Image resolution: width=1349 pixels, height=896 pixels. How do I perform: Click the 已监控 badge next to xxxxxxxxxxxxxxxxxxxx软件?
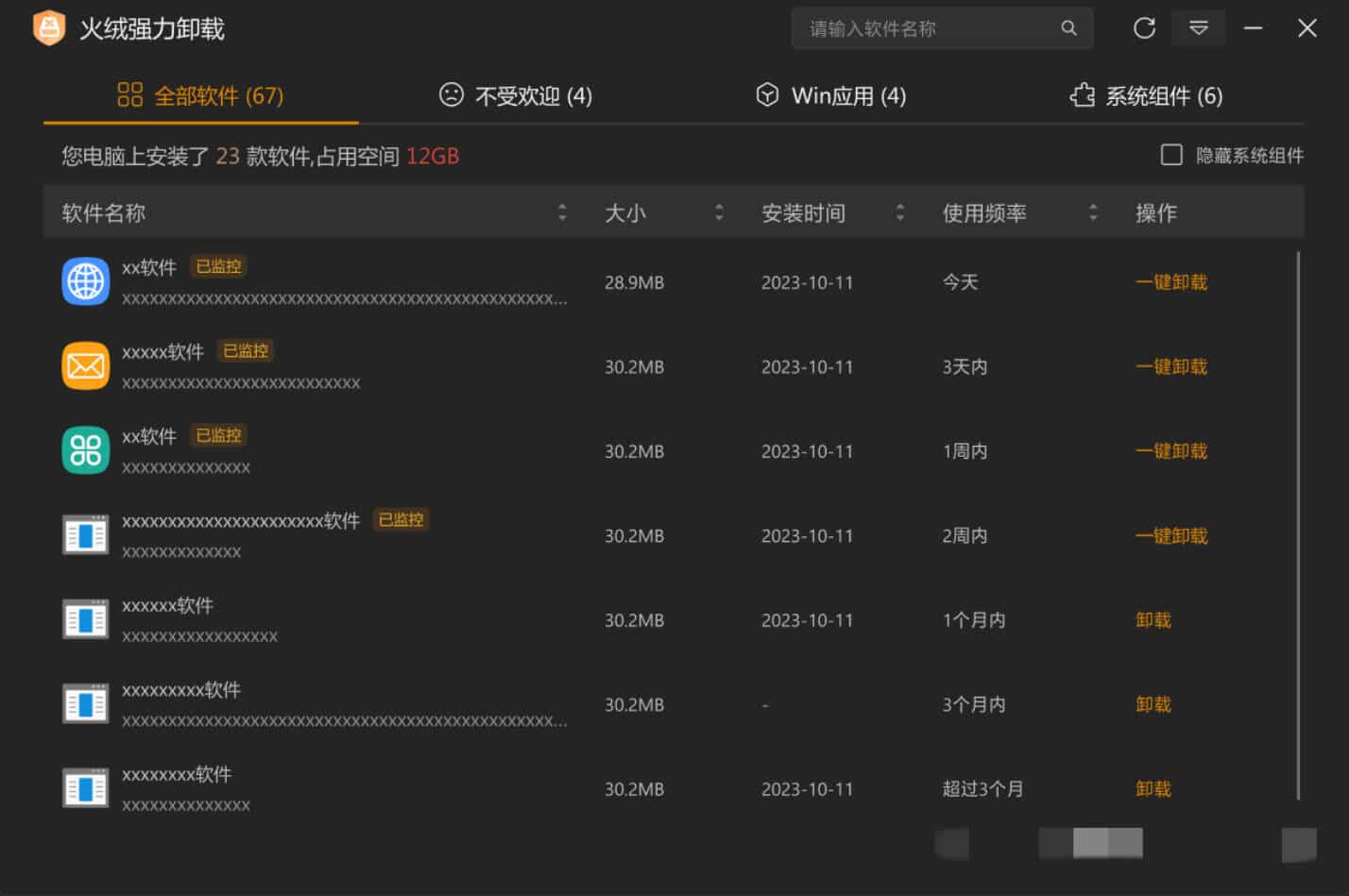pyautogui.click(x=401, y=519)
